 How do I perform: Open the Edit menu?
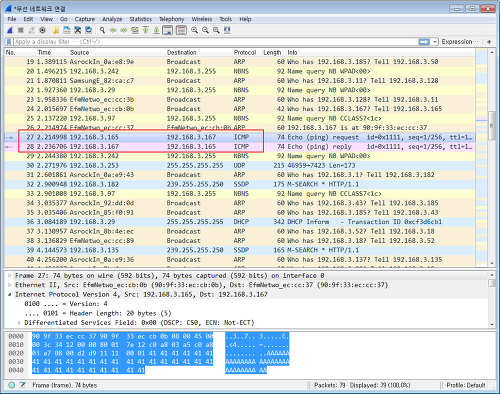coord(28,19)
